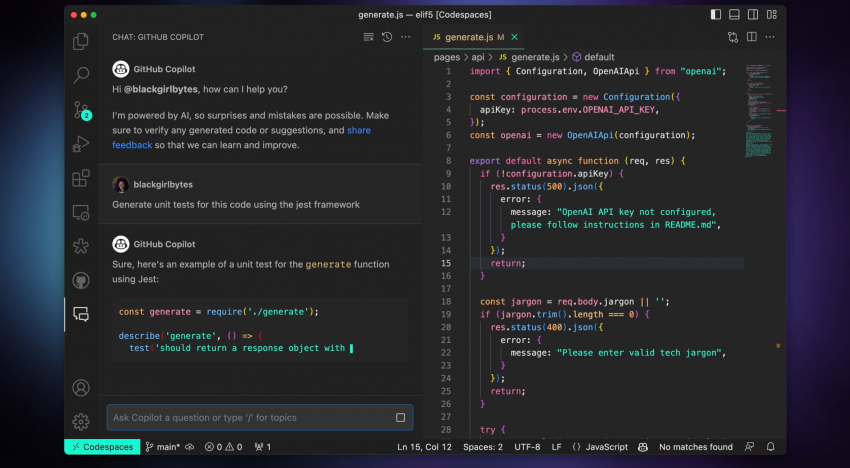Open the Run and Debug view
The width and height of the screenshot is (850, 468).
[x=81, y=144]
